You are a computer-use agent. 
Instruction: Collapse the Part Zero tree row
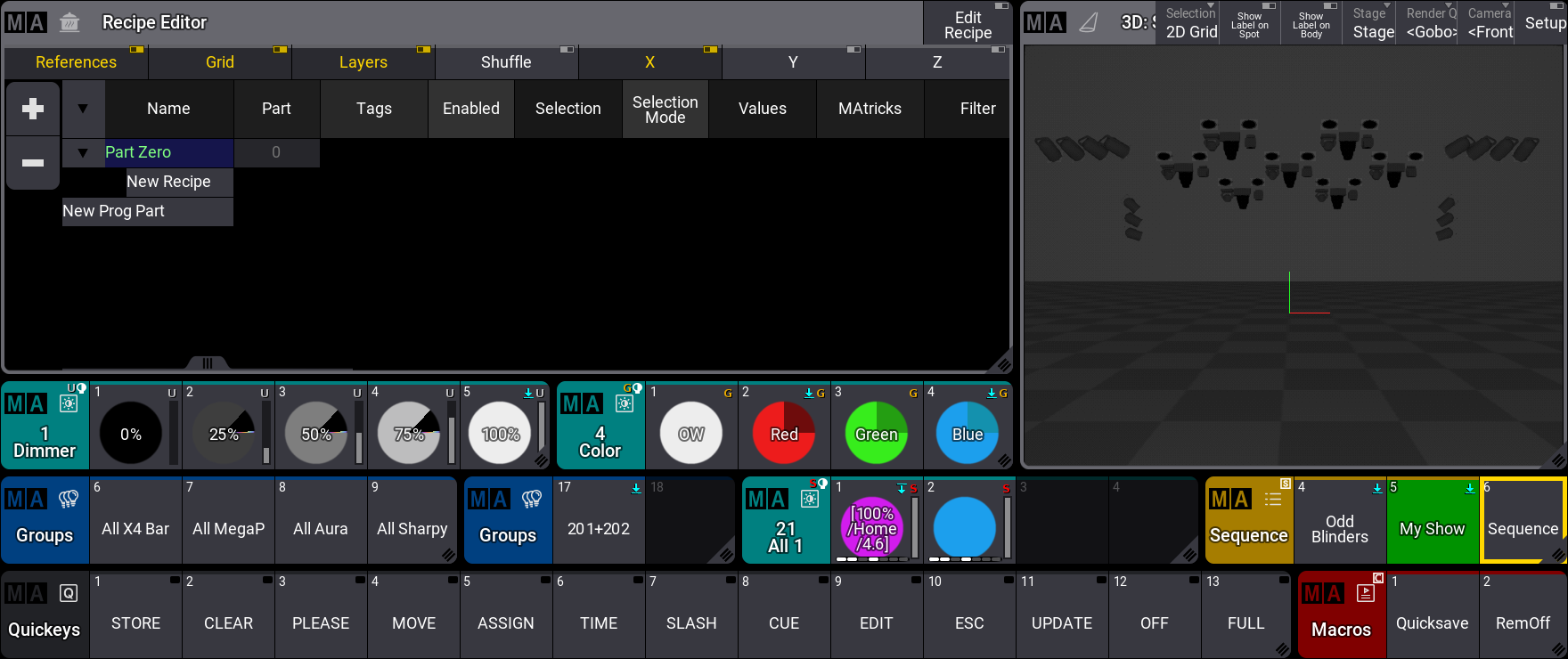click(x=83, y=152)
